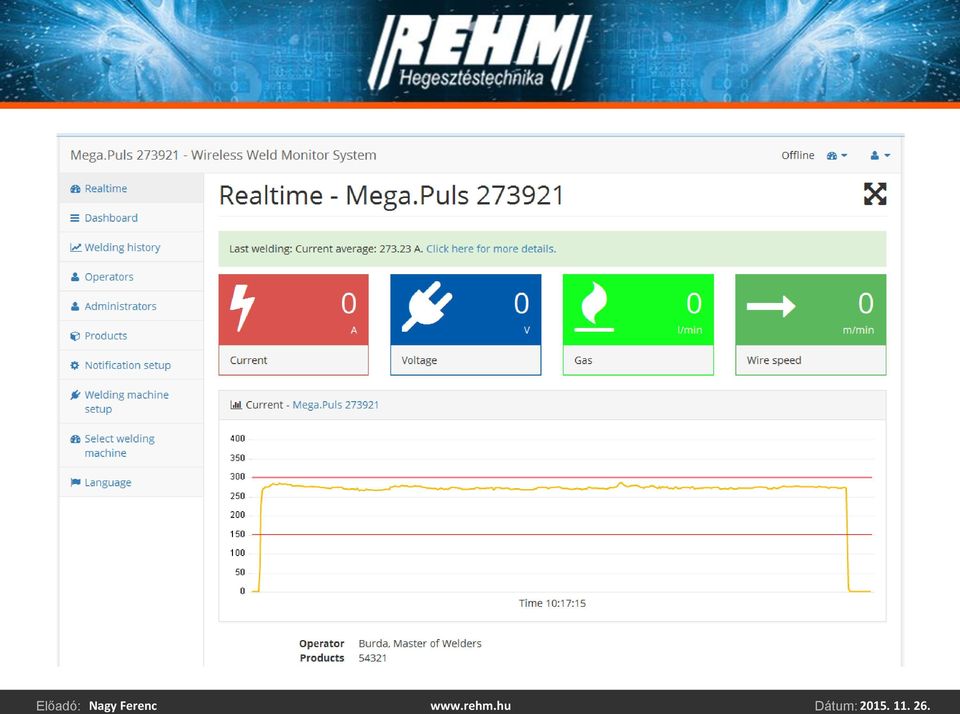The width and height of the screenshot is (960, 714).
Task: Click the Select welding machine gauge icon
Action: tap(75, 438)
